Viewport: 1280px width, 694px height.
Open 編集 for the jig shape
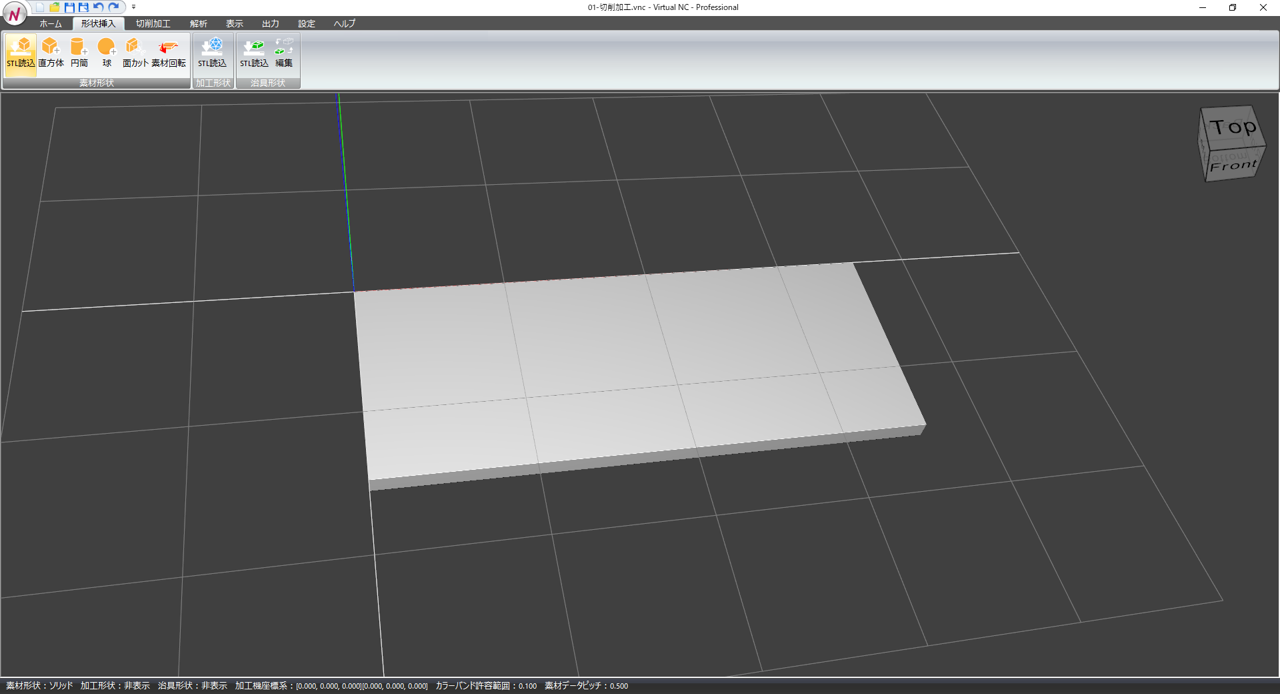click(x=284, y=53)
